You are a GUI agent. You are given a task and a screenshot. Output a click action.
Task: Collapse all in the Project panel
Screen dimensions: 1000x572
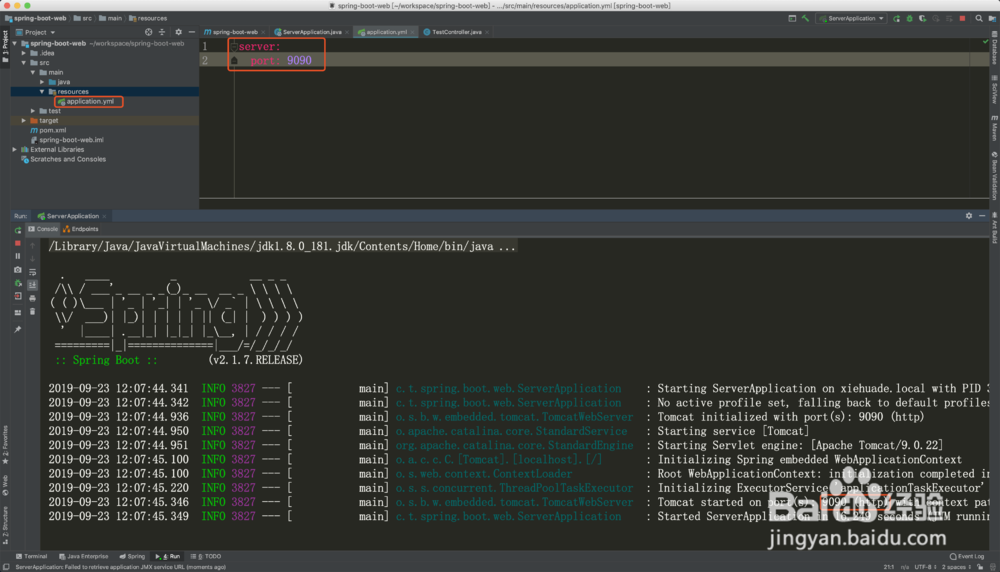pos(162,32)
